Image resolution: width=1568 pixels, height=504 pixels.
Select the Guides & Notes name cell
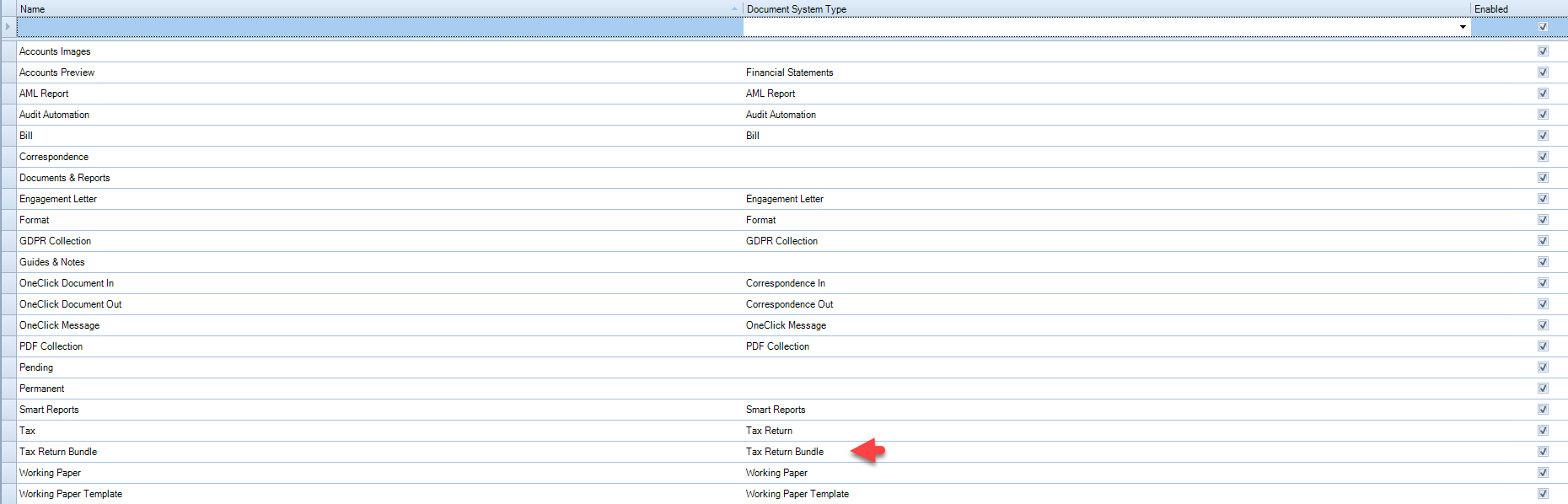tap(379, 262)
